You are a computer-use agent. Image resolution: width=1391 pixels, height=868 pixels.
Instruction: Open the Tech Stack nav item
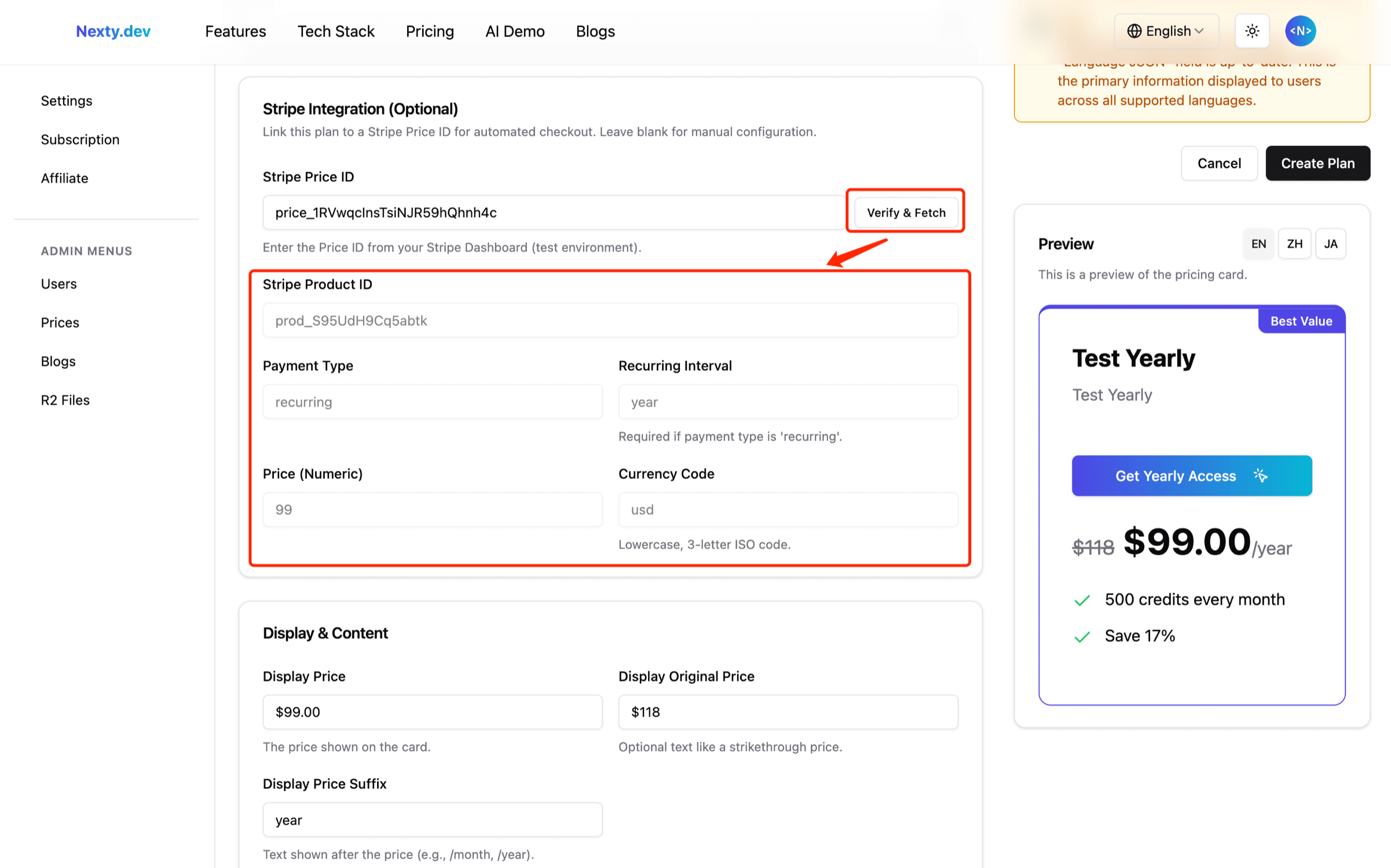click(336, 31)
